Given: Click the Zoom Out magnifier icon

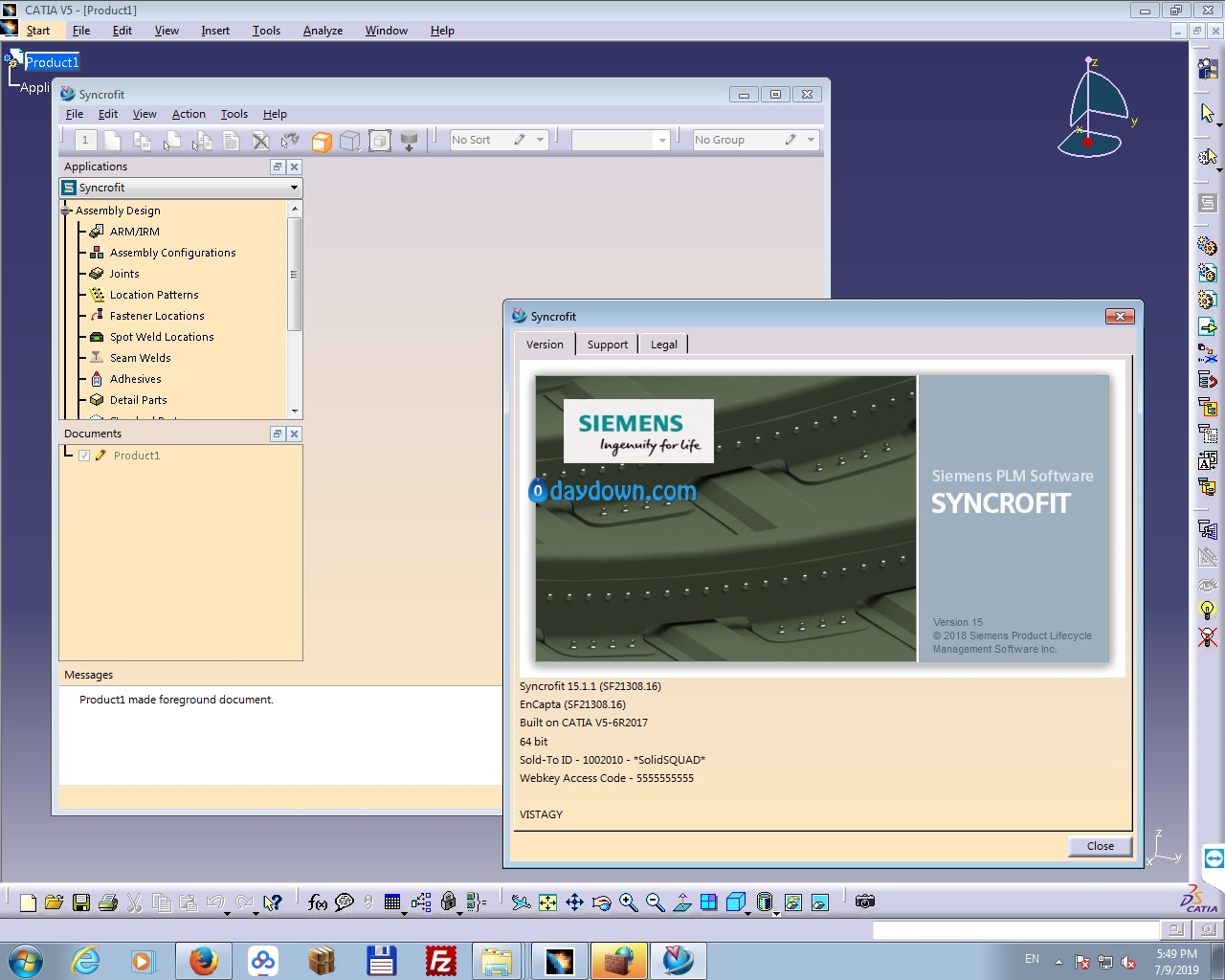Looking at the screenshot, I should click(x=656, y=902).
